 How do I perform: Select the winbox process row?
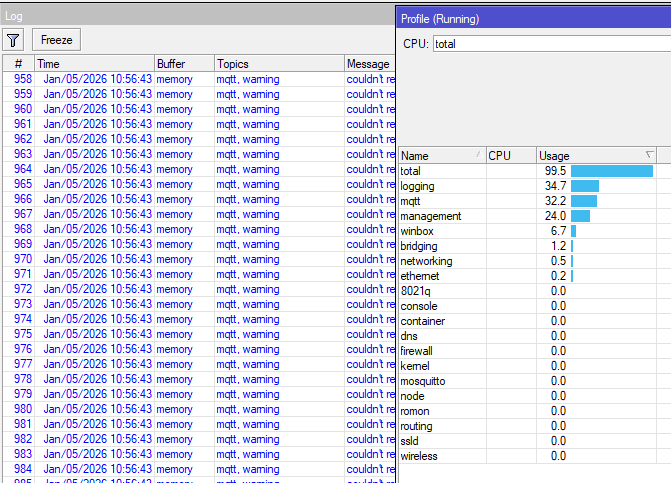535,231
